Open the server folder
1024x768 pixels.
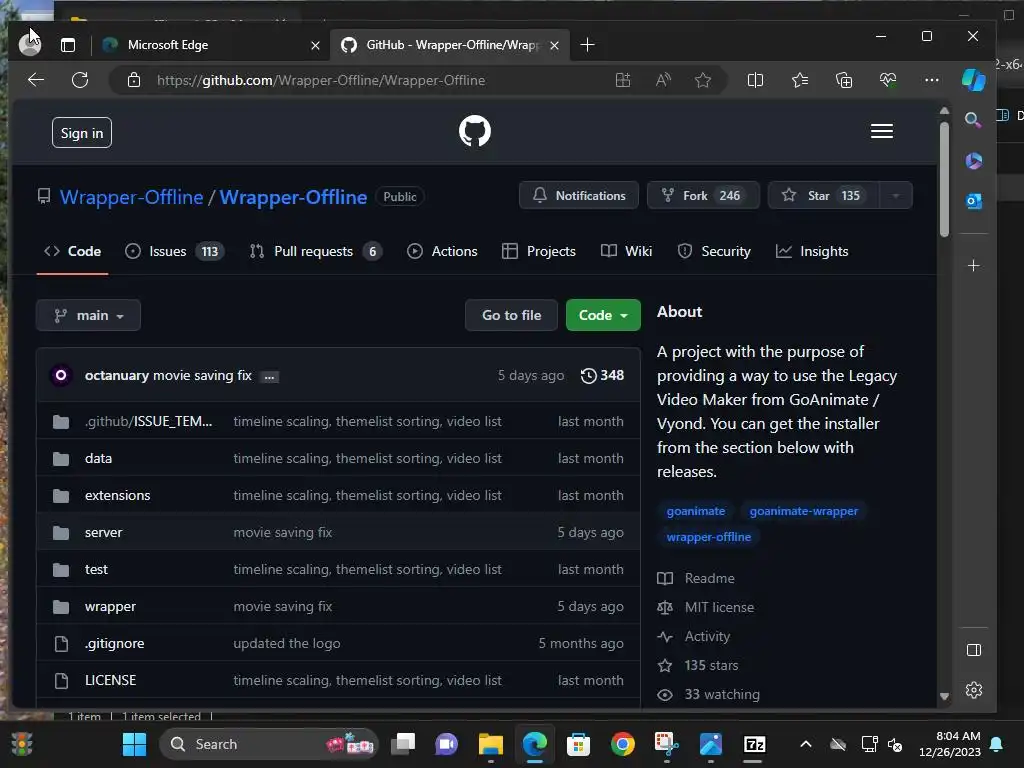point(103,532)
